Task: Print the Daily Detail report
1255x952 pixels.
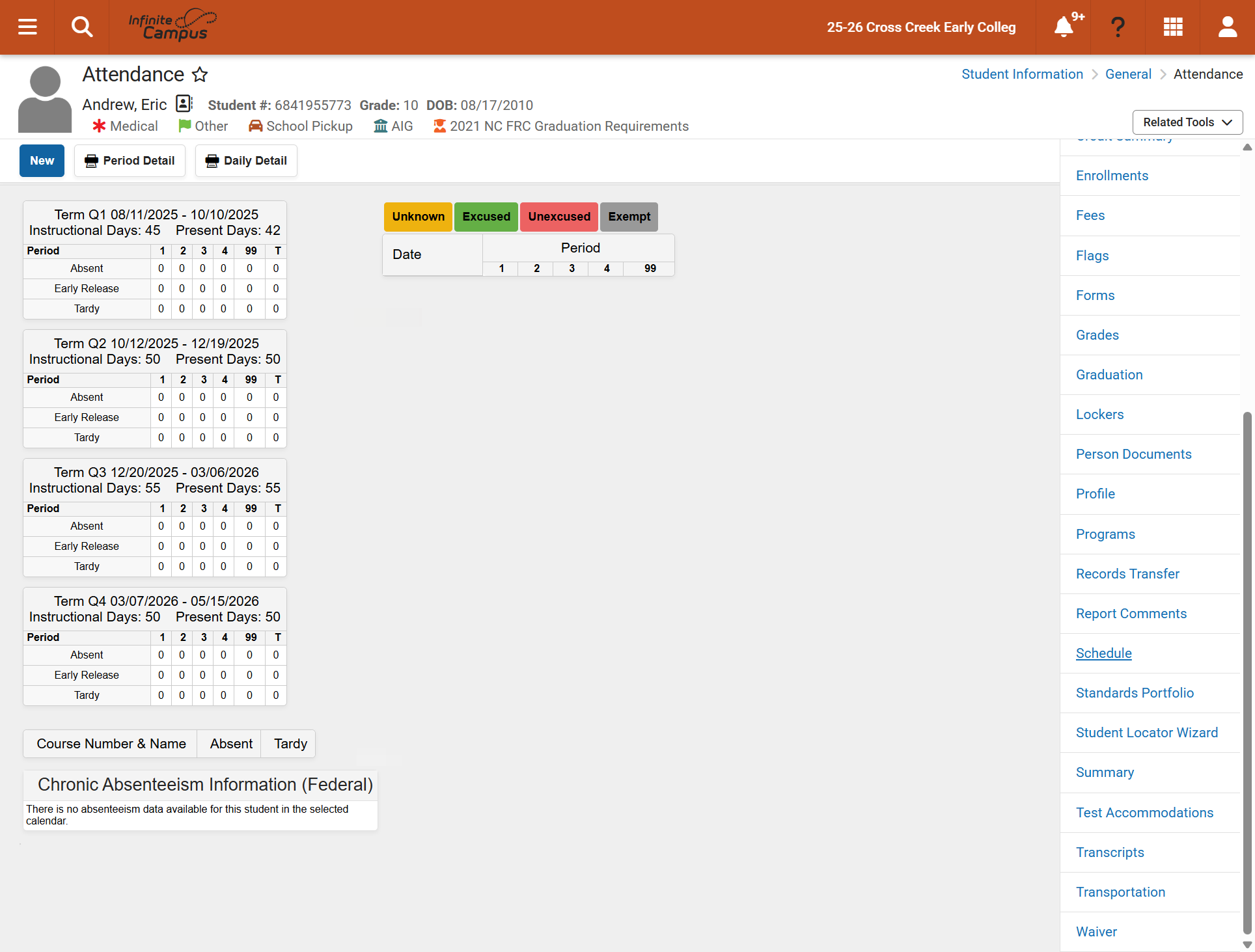Action: click(x=246, y=161)
